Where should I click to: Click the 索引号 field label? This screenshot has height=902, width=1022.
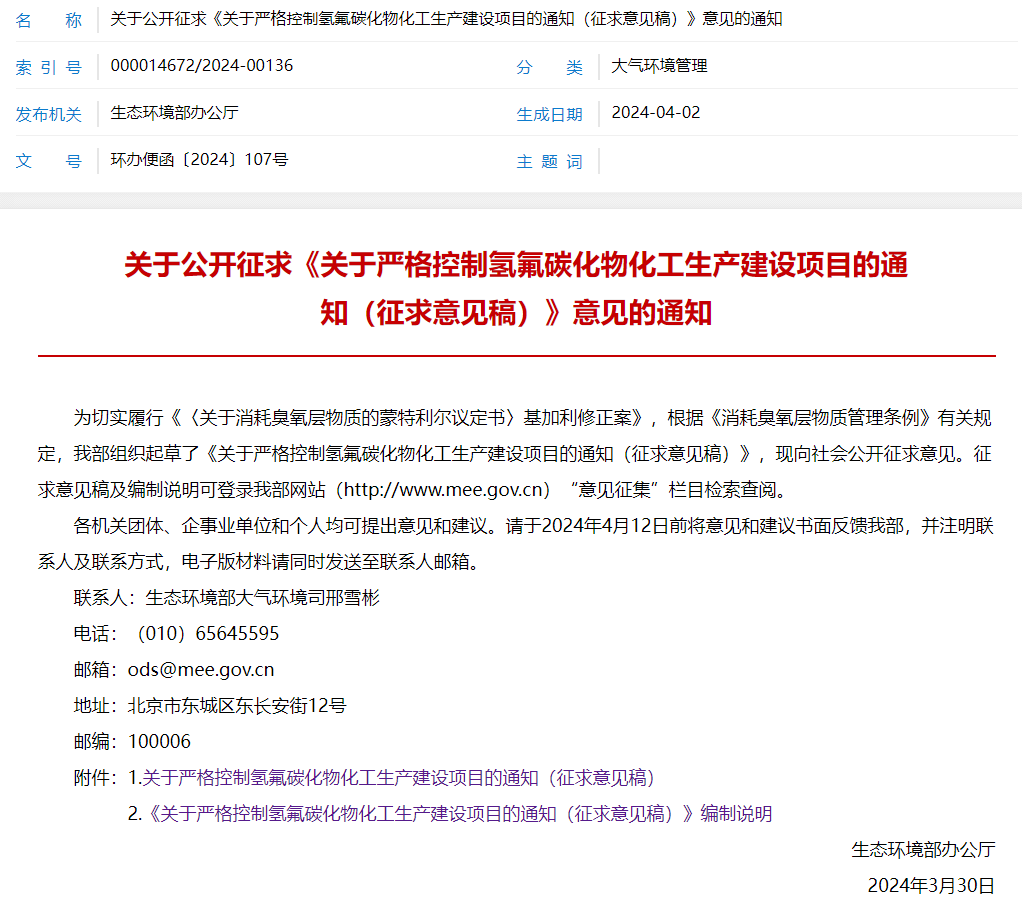48,67
